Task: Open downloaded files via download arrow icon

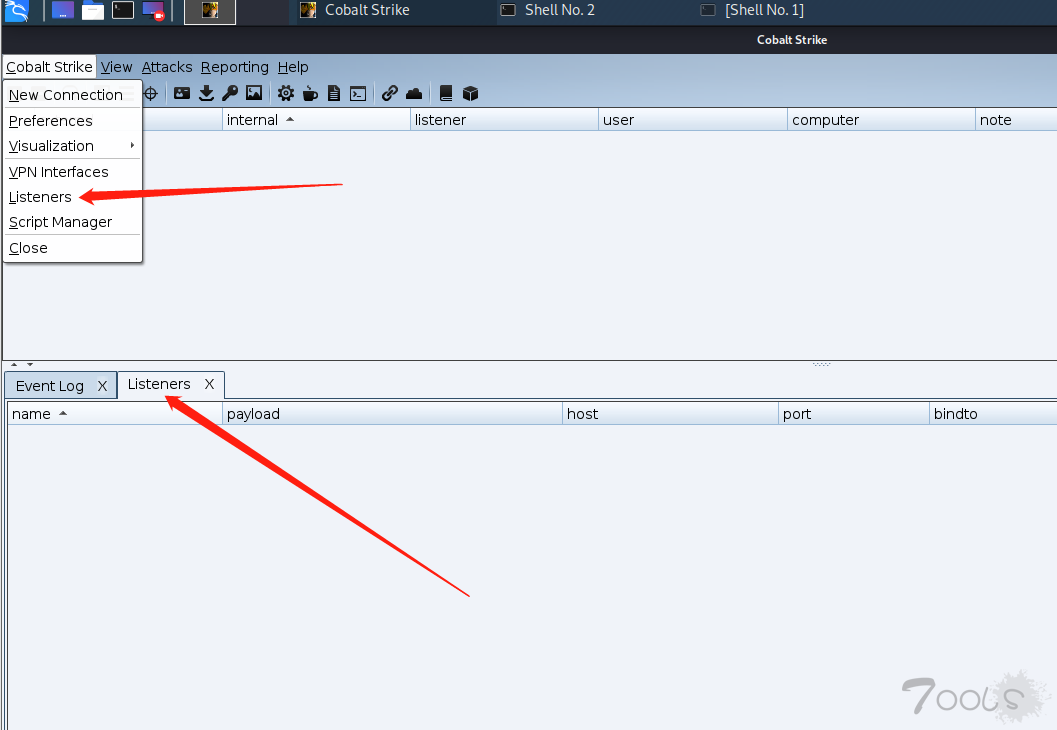Action: pos(206,94)
